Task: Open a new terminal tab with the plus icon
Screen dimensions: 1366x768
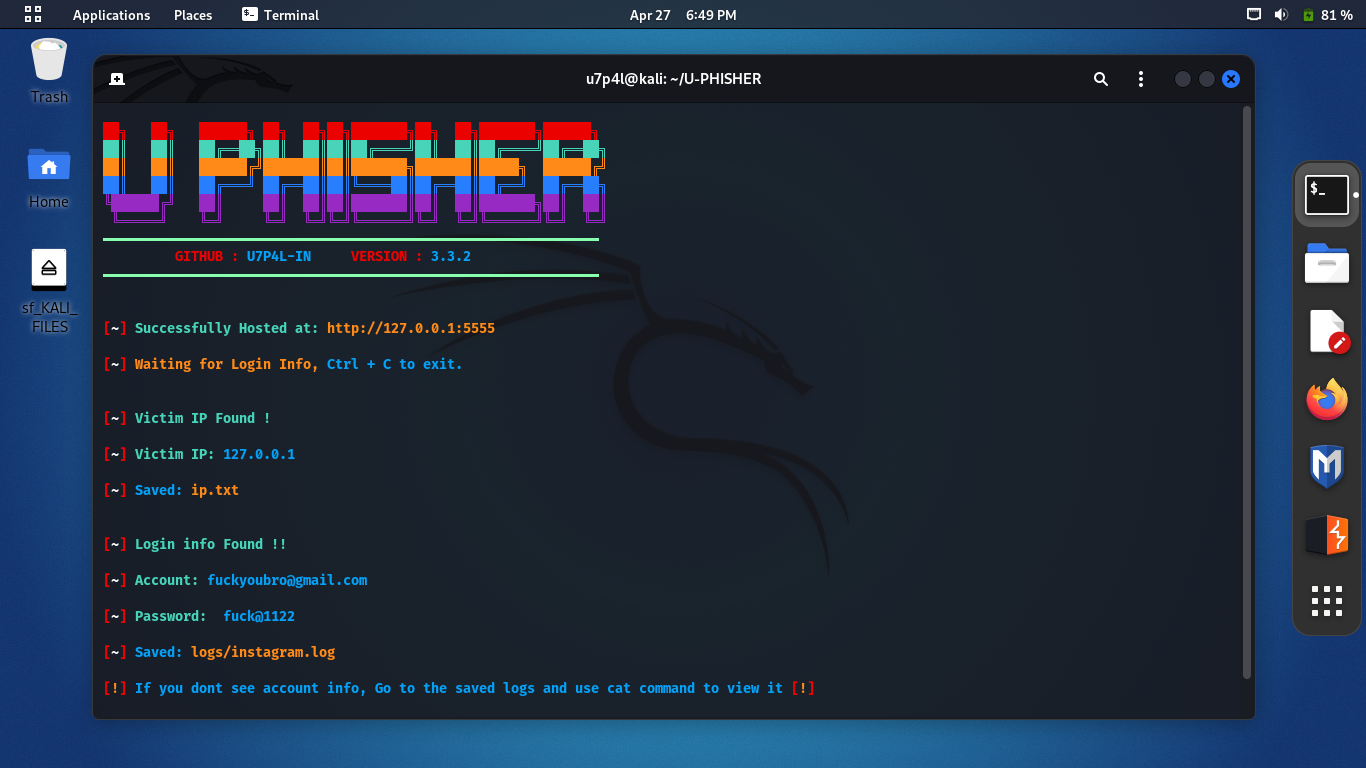Action: 117,79
